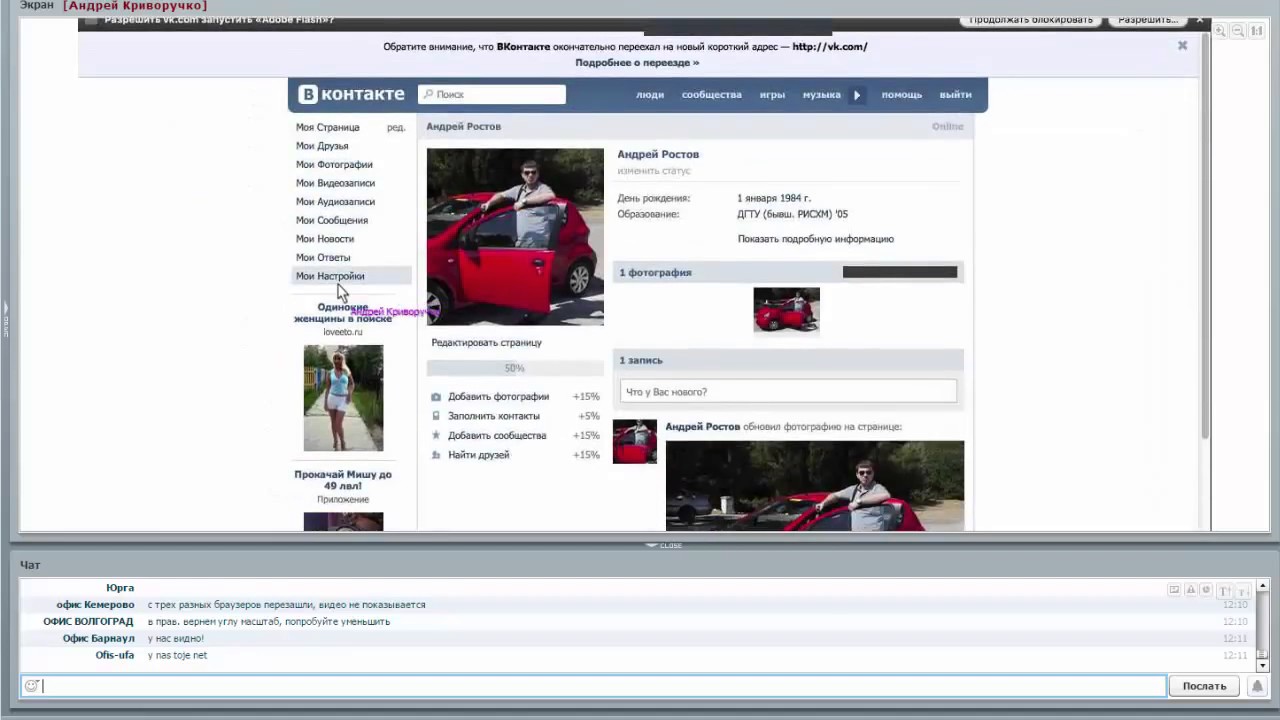Click the warning triangle icon in chat toolbar
The width and height of the screenshot is (1280, 720).
(x=1191, y=590)
